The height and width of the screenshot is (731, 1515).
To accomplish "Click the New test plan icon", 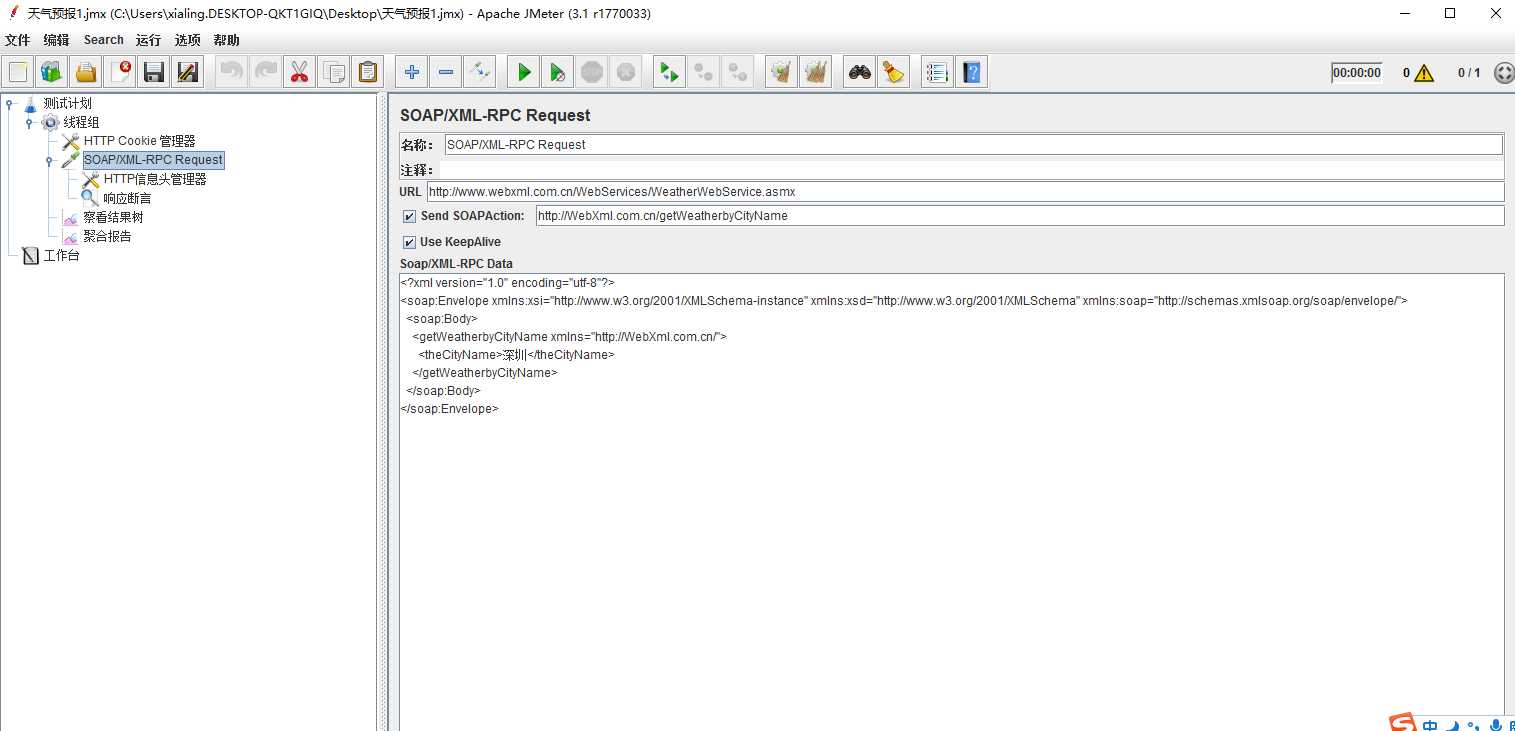I will click(x=18, y=72).
